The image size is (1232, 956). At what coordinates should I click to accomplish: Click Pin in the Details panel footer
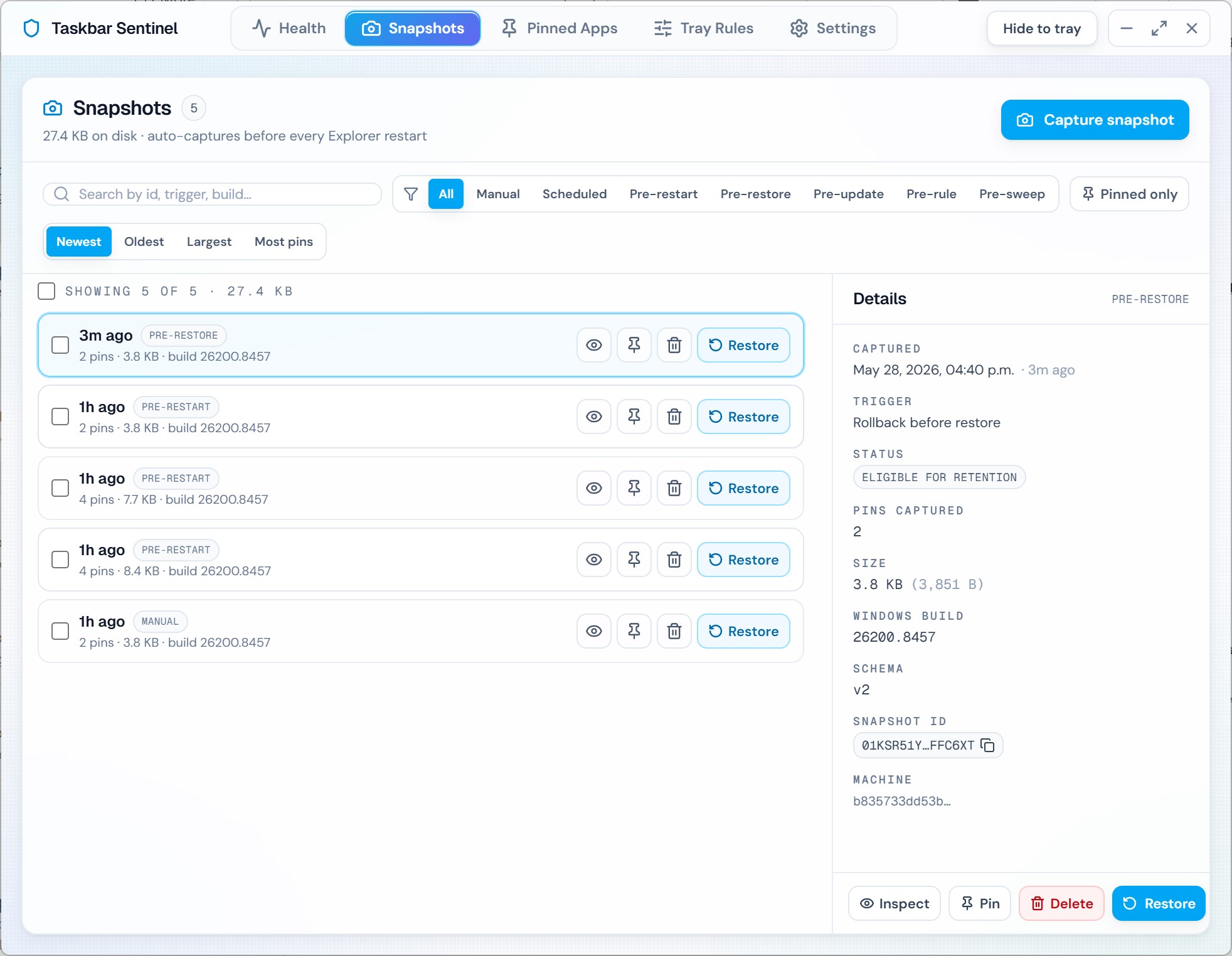(980, 903)
